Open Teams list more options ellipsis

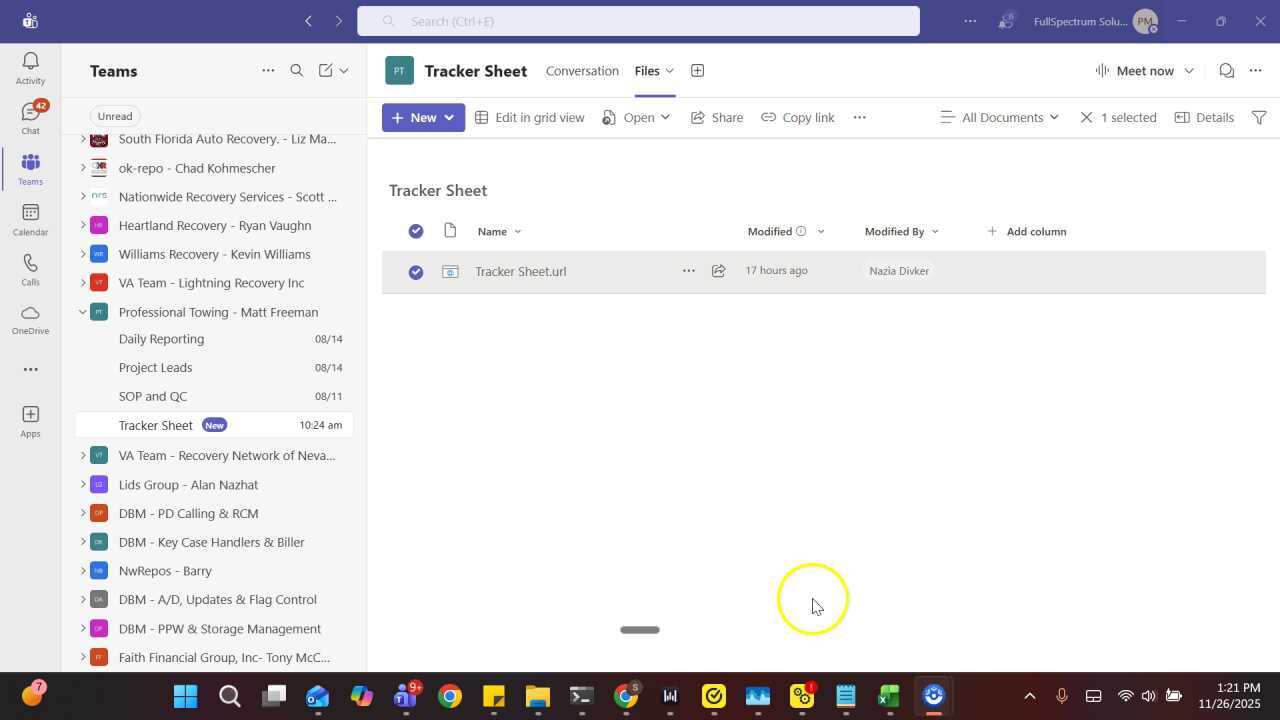(268, 71)
